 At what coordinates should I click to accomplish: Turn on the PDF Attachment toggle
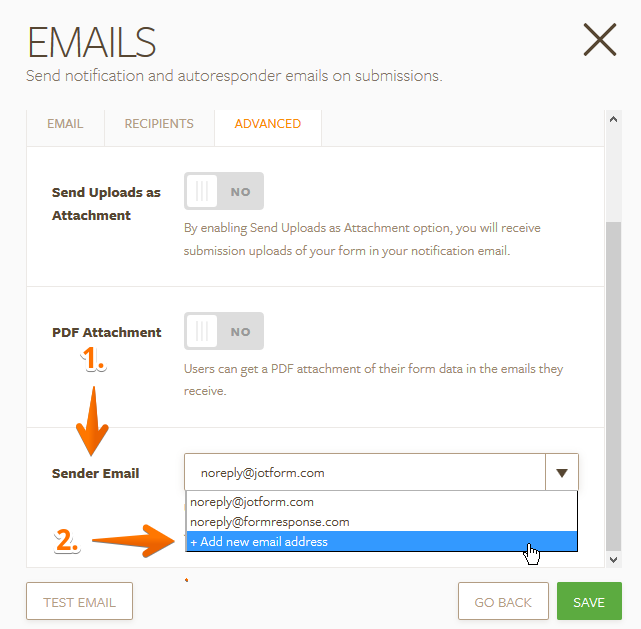tap(224, 331)
